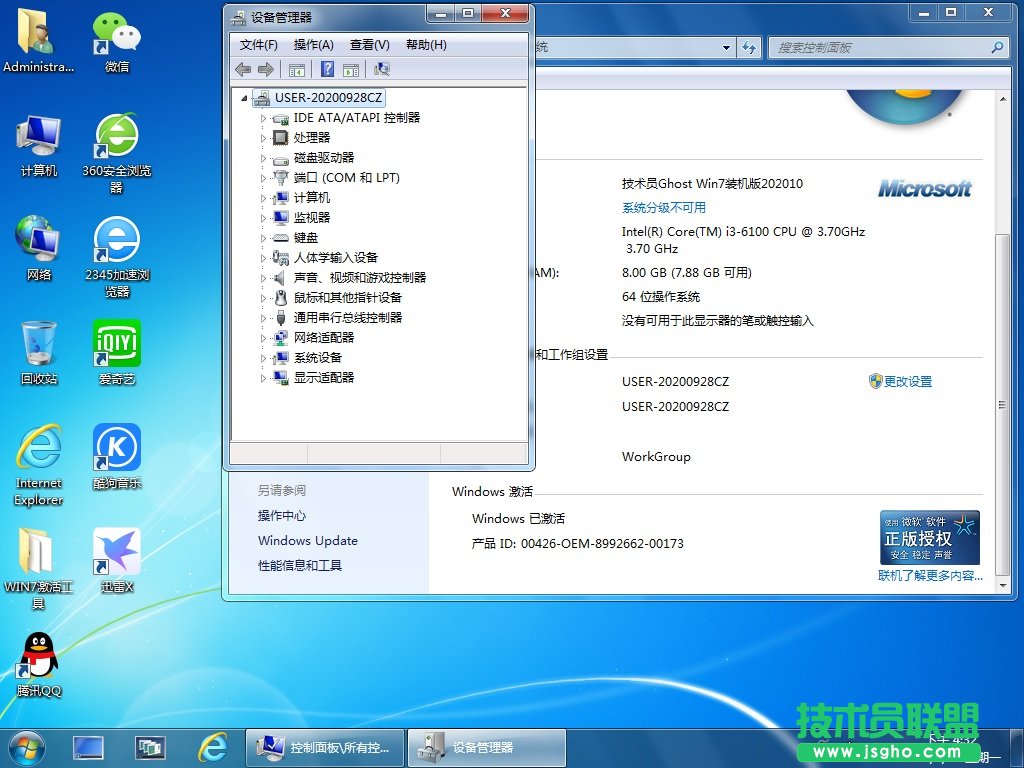Expand the 网络适配器 device category
This screenshot has width=1024, height=768.
pos(263,338)
